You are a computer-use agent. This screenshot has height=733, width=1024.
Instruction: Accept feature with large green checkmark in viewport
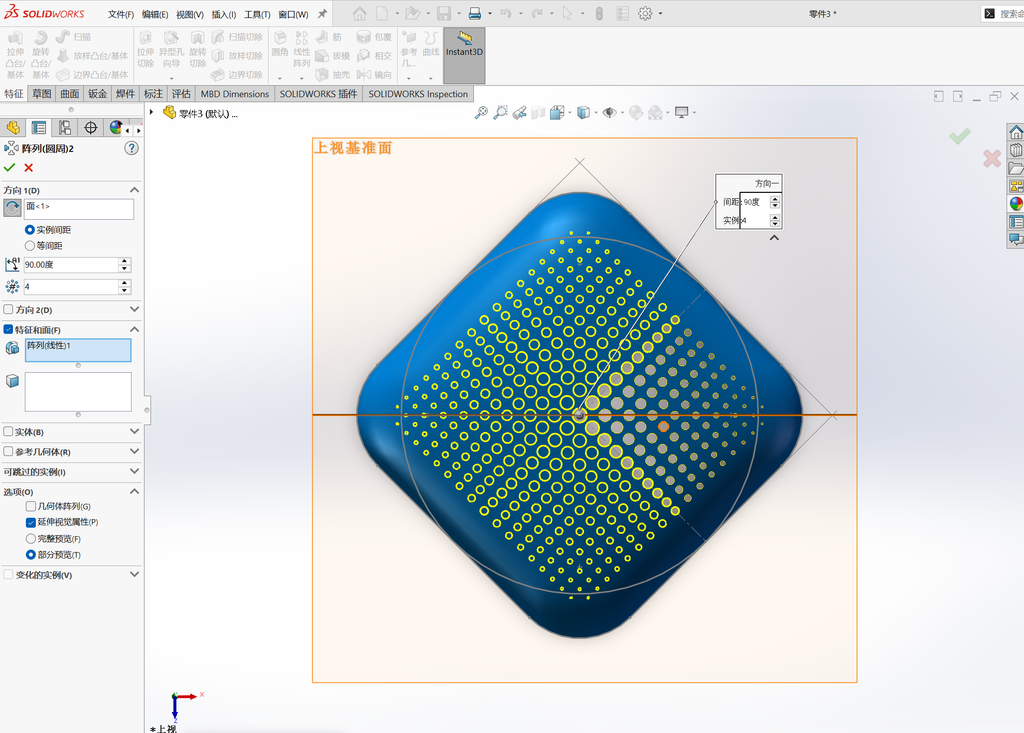point(960,136)
